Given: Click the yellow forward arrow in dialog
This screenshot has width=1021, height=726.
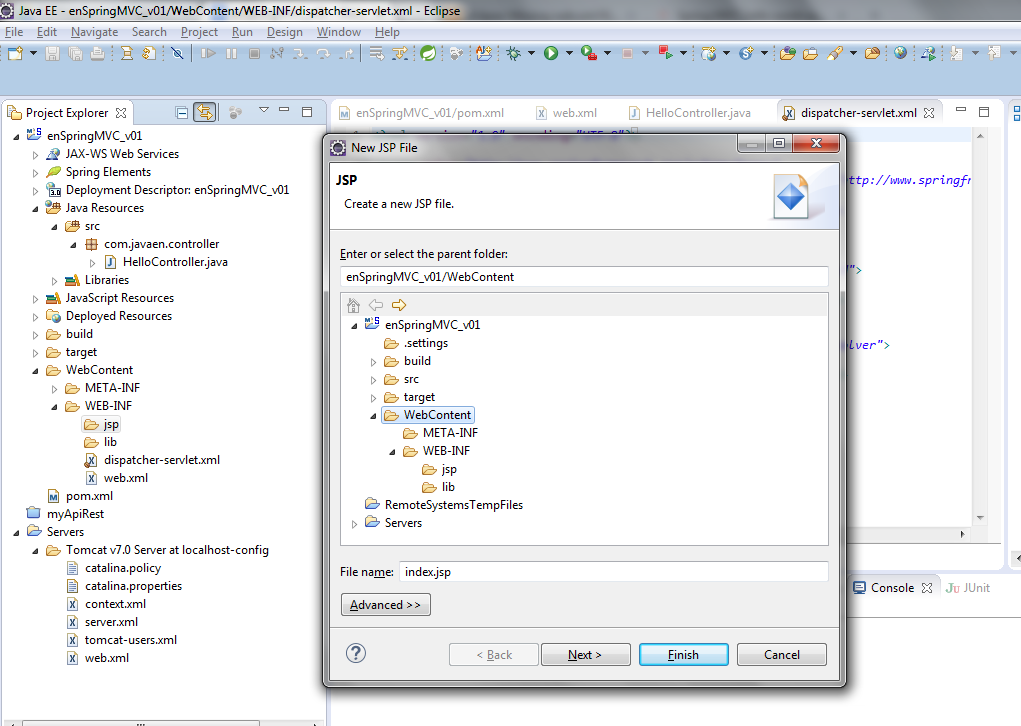Looking at the screenshot, I should click(399, 305).
